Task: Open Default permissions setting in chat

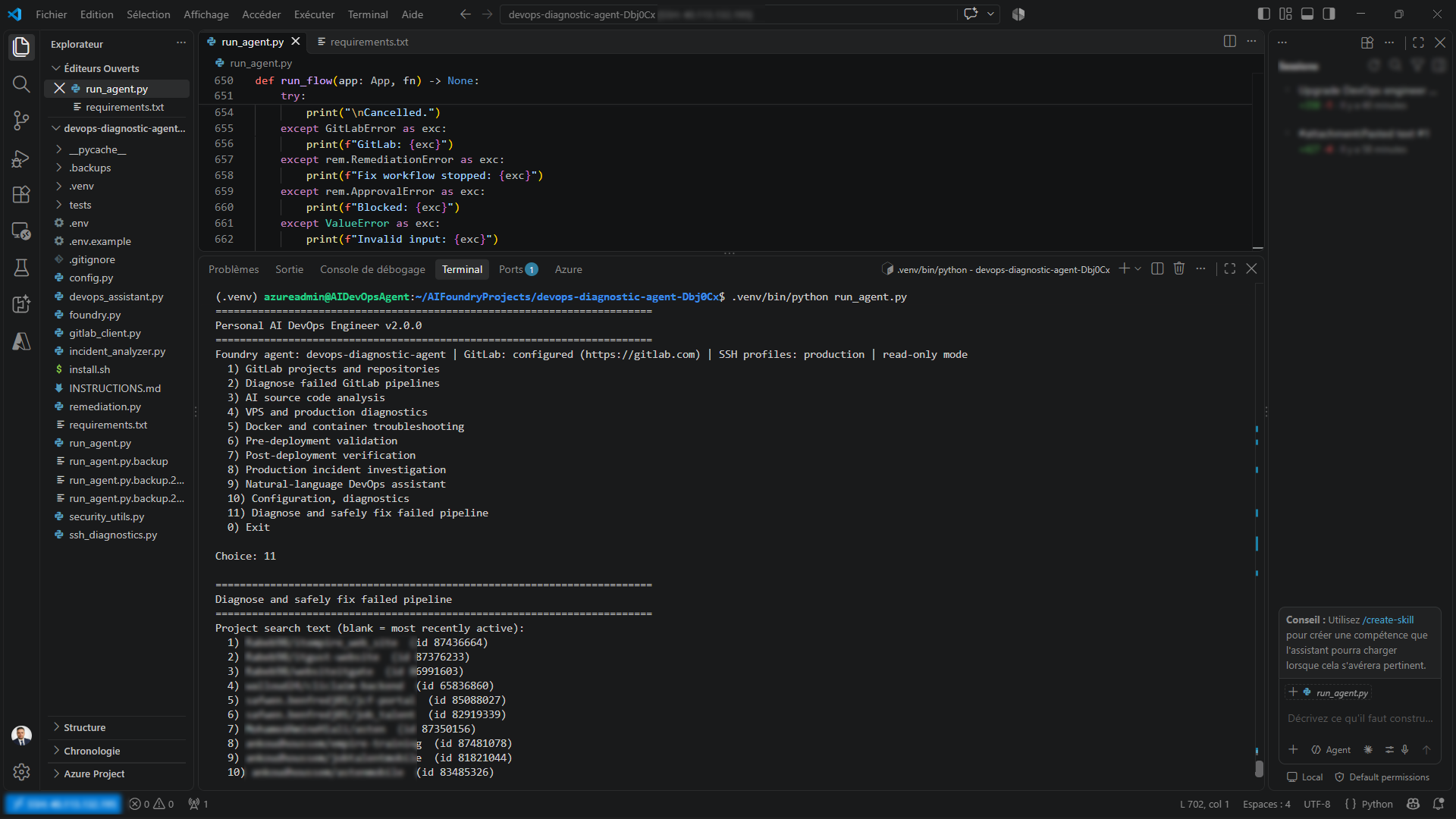Action: [1382, 777]
